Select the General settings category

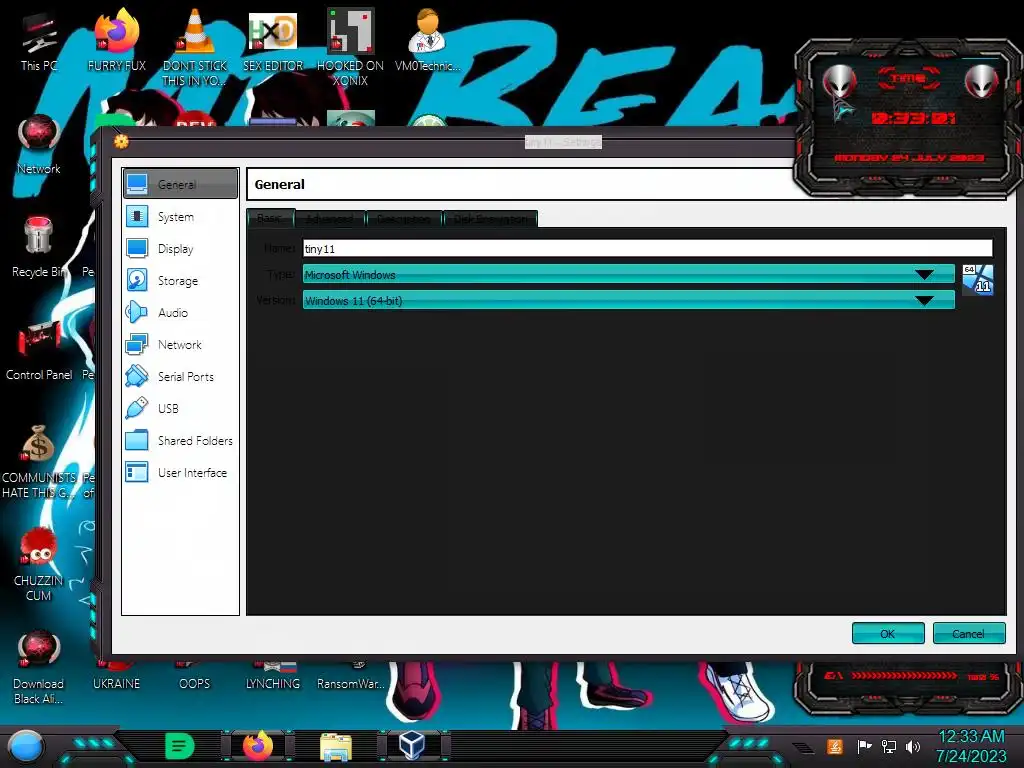point(180,184)
